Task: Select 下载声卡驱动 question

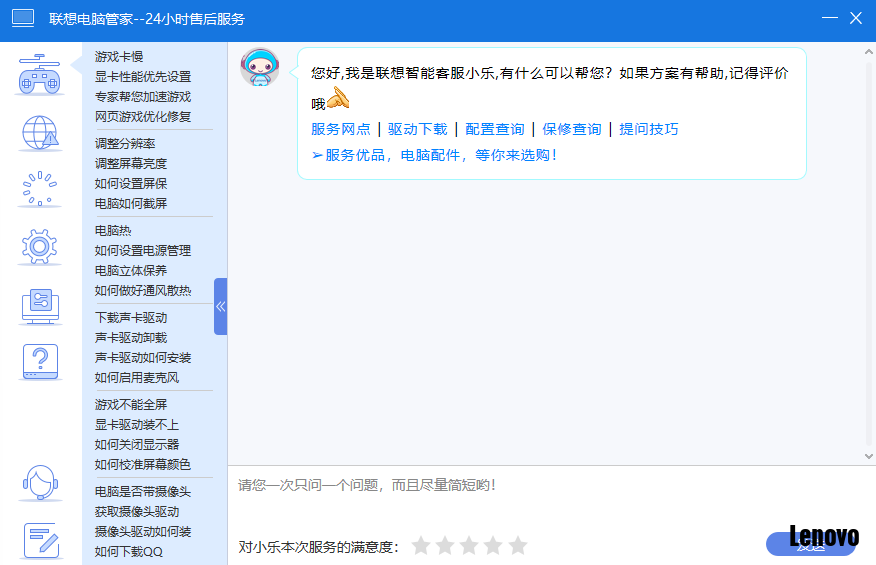Action: point(131,318)
